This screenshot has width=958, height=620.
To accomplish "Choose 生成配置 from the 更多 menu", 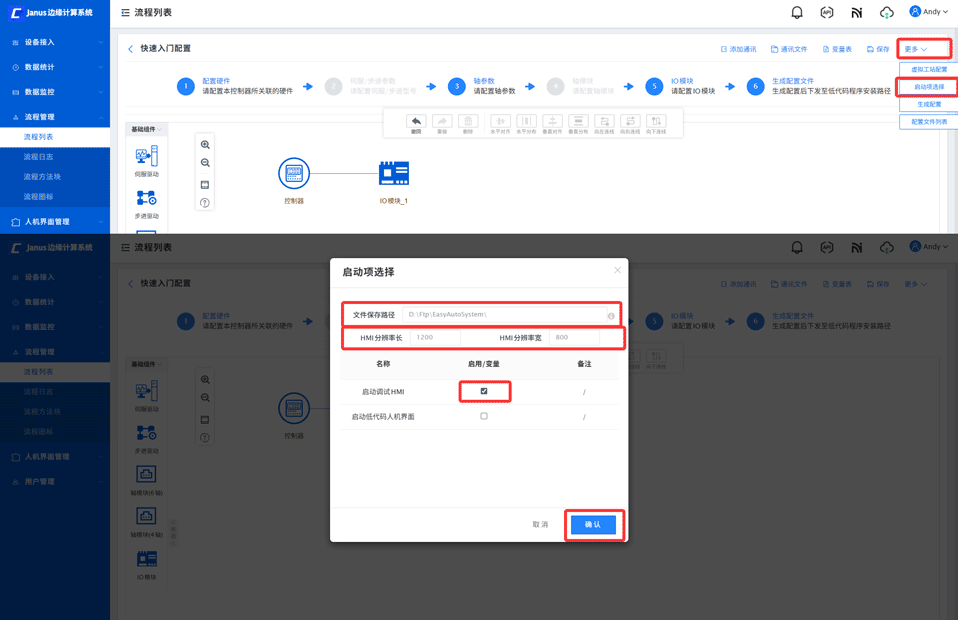I will [929, 104].
